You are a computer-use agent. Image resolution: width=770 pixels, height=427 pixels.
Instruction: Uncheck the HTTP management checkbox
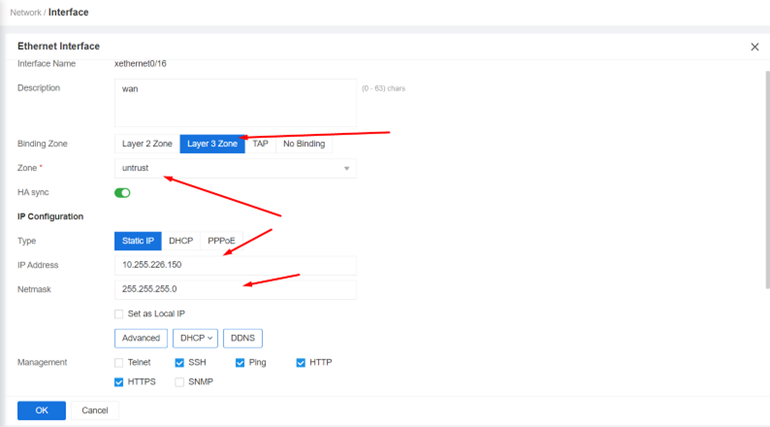(301, 363)
